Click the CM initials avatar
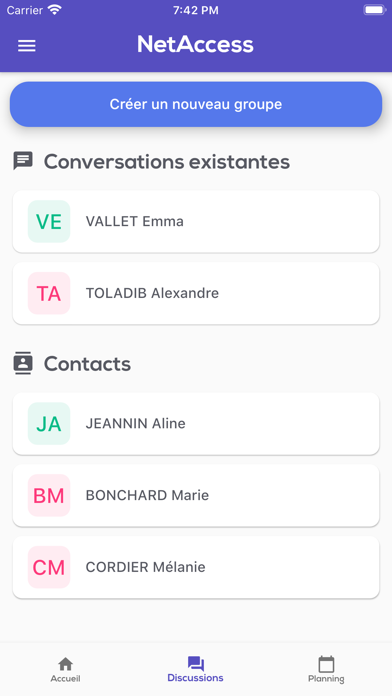392x696 pixels. pyautogui.click(x=49, y=567)
